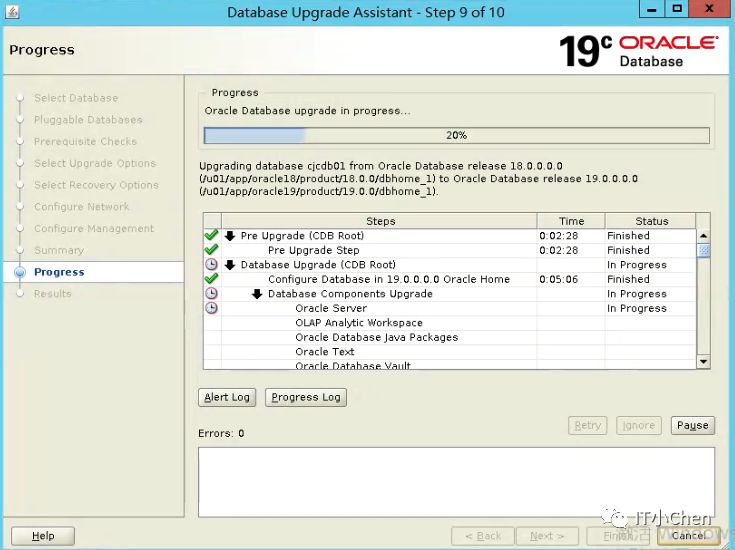Select Select Recovery Options step in sidebar
735x550 pixels.
[x=96, y=185]
